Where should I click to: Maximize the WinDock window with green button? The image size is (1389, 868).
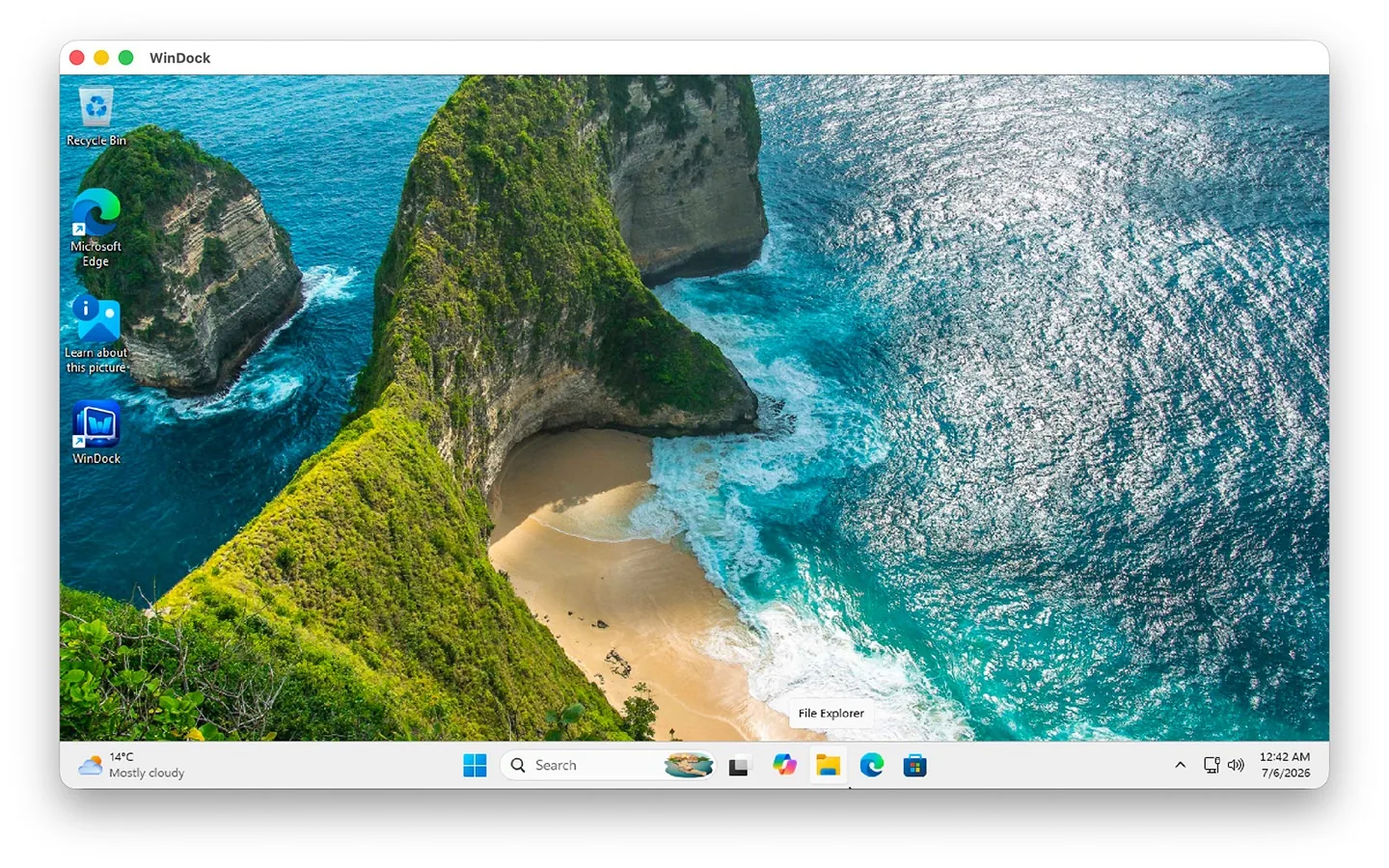coord(125,58)
